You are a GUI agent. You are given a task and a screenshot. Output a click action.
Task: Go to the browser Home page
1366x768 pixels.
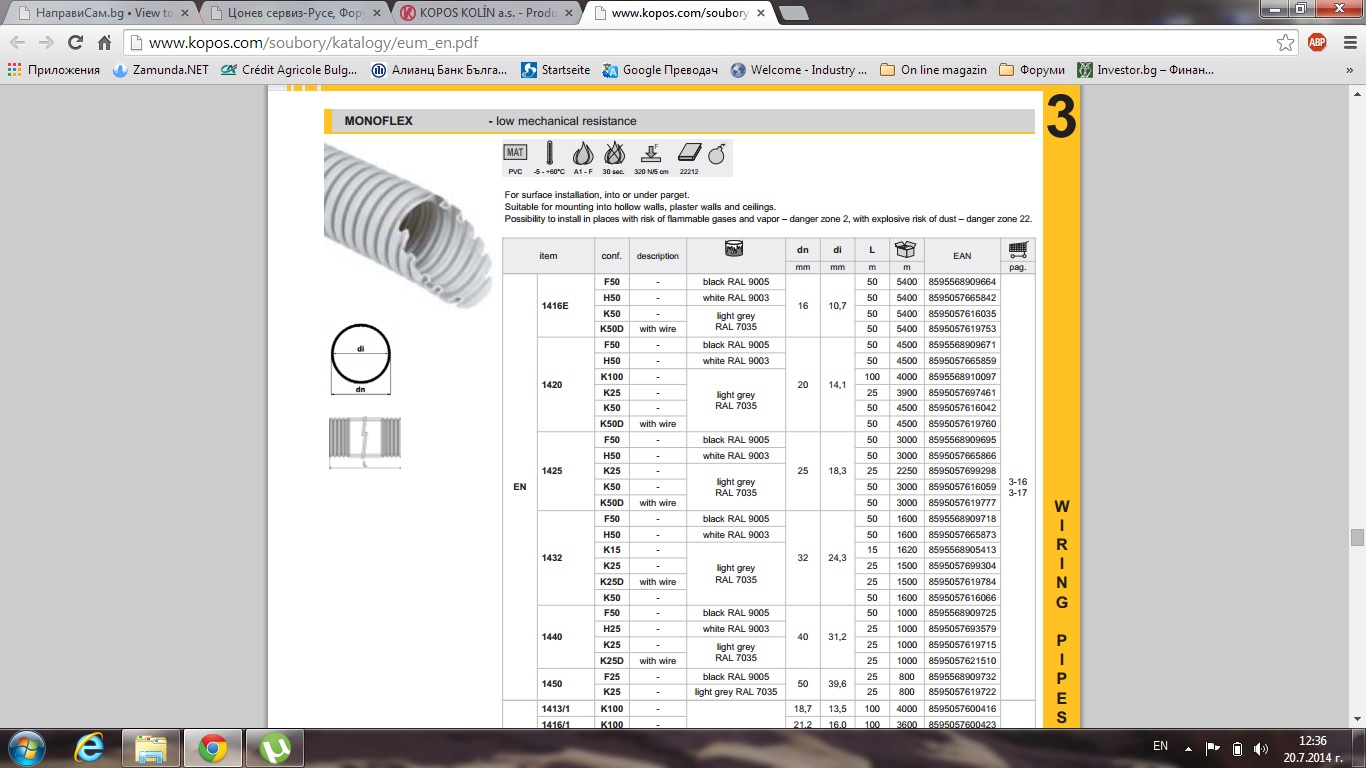[104, 43]
